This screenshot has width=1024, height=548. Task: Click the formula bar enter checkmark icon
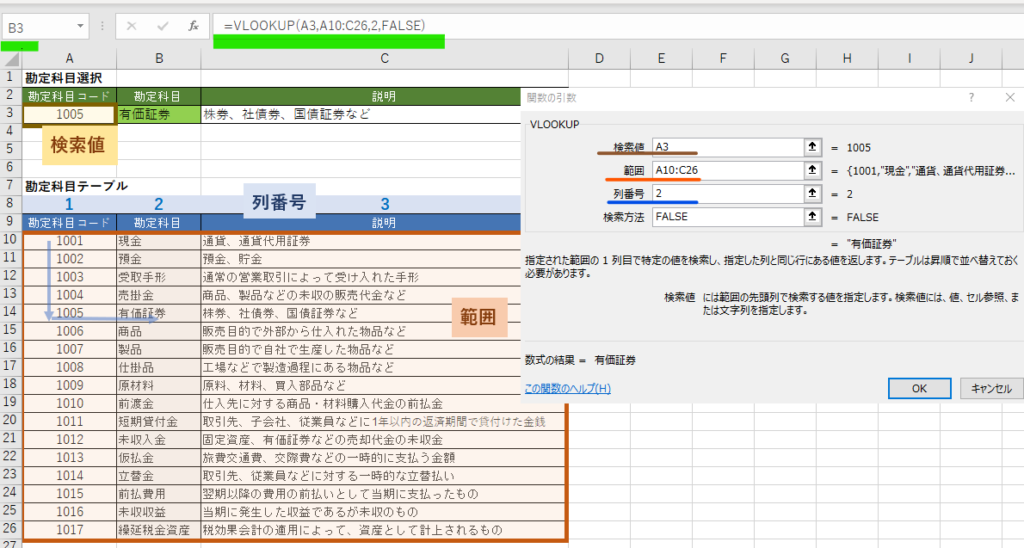point(163,27)
